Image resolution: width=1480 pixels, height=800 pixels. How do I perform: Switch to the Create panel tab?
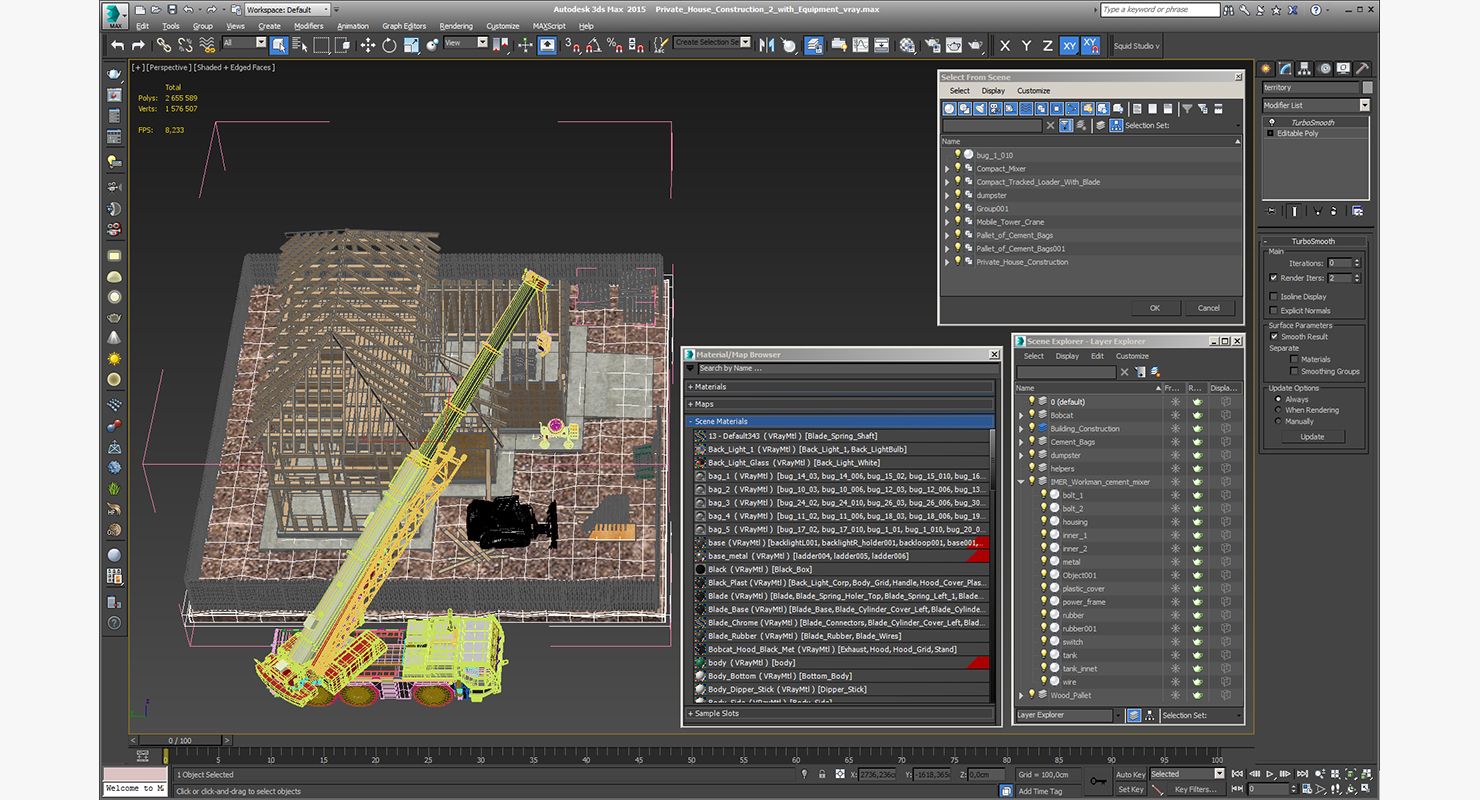[1267, 69]
